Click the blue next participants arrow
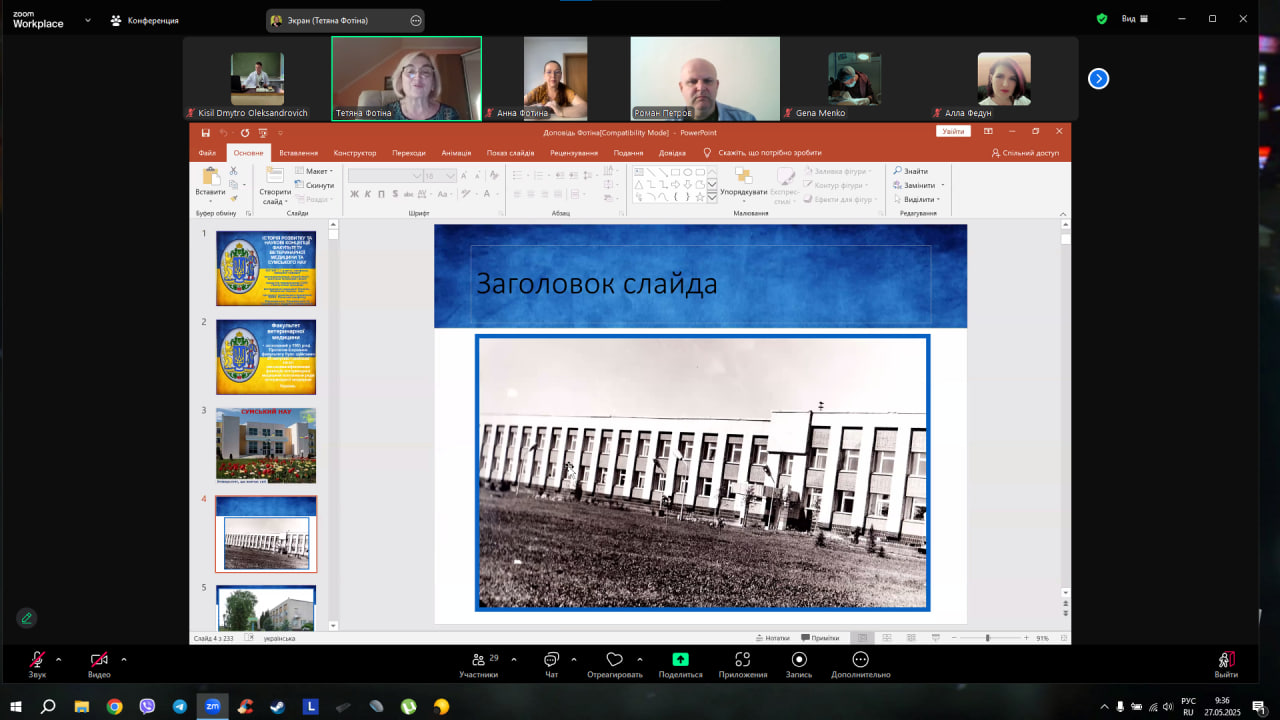Viewport: 1280px width, 720px height. click(x=1098, y=78)
